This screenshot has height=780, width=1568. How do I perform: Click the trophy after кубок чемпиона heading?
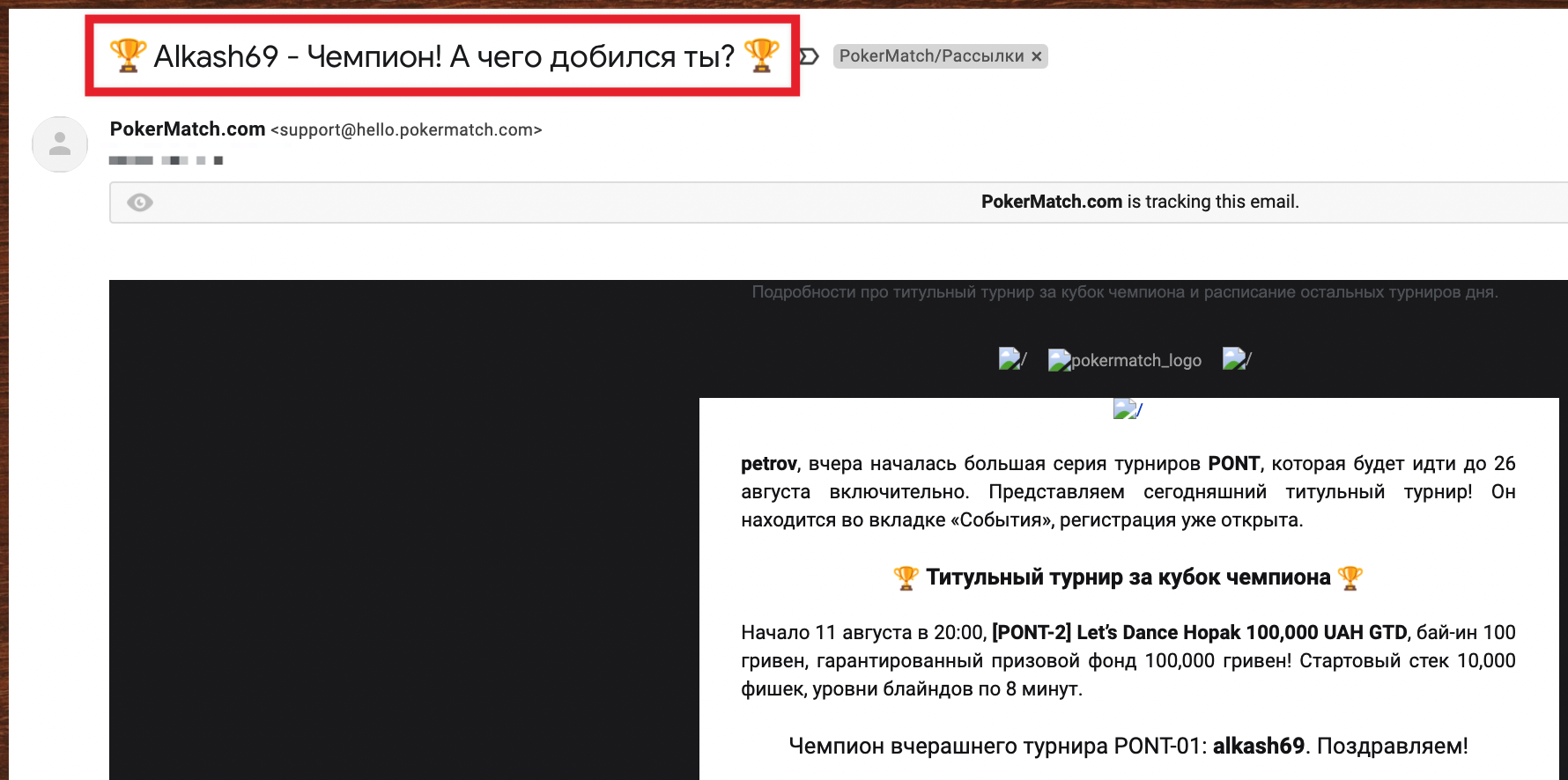tap(1350, 578)
